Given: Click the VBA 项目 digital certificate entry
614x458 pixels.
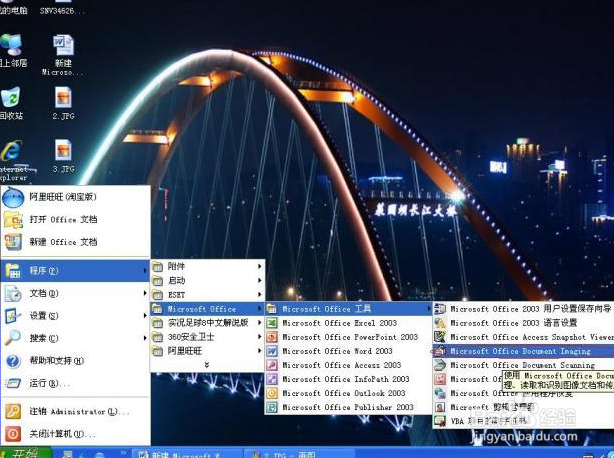Looking at the screenshot, I should pos(524,421).
